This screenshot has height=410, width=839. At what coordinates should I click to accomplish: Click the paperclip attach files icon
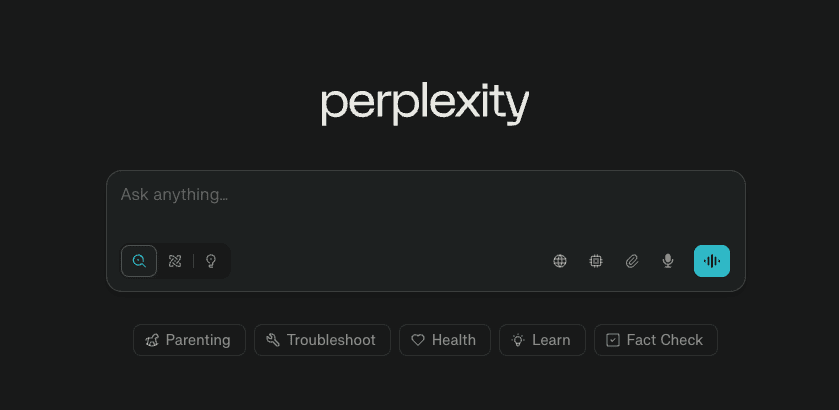coord(632,261)
